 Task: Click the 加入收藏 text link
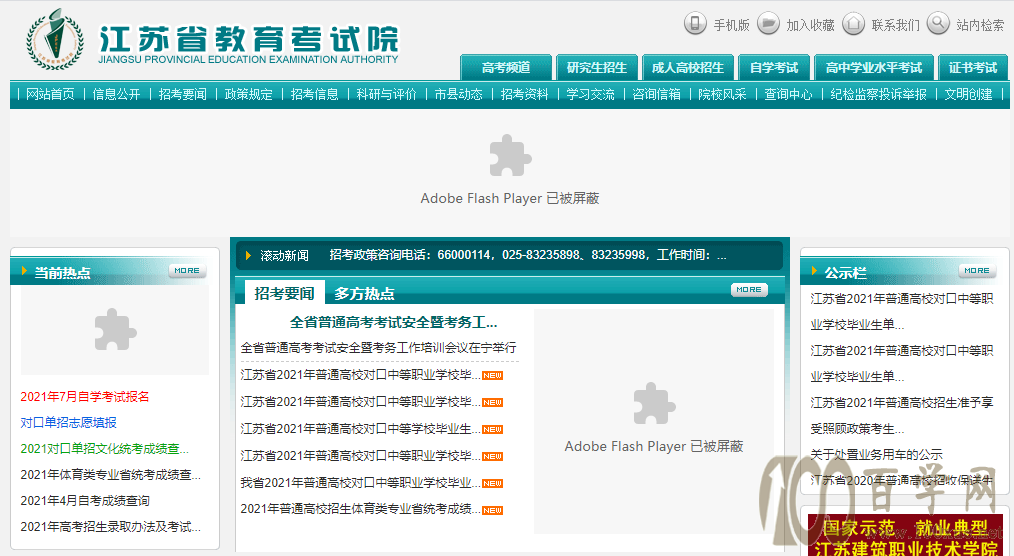pos(810,25)
